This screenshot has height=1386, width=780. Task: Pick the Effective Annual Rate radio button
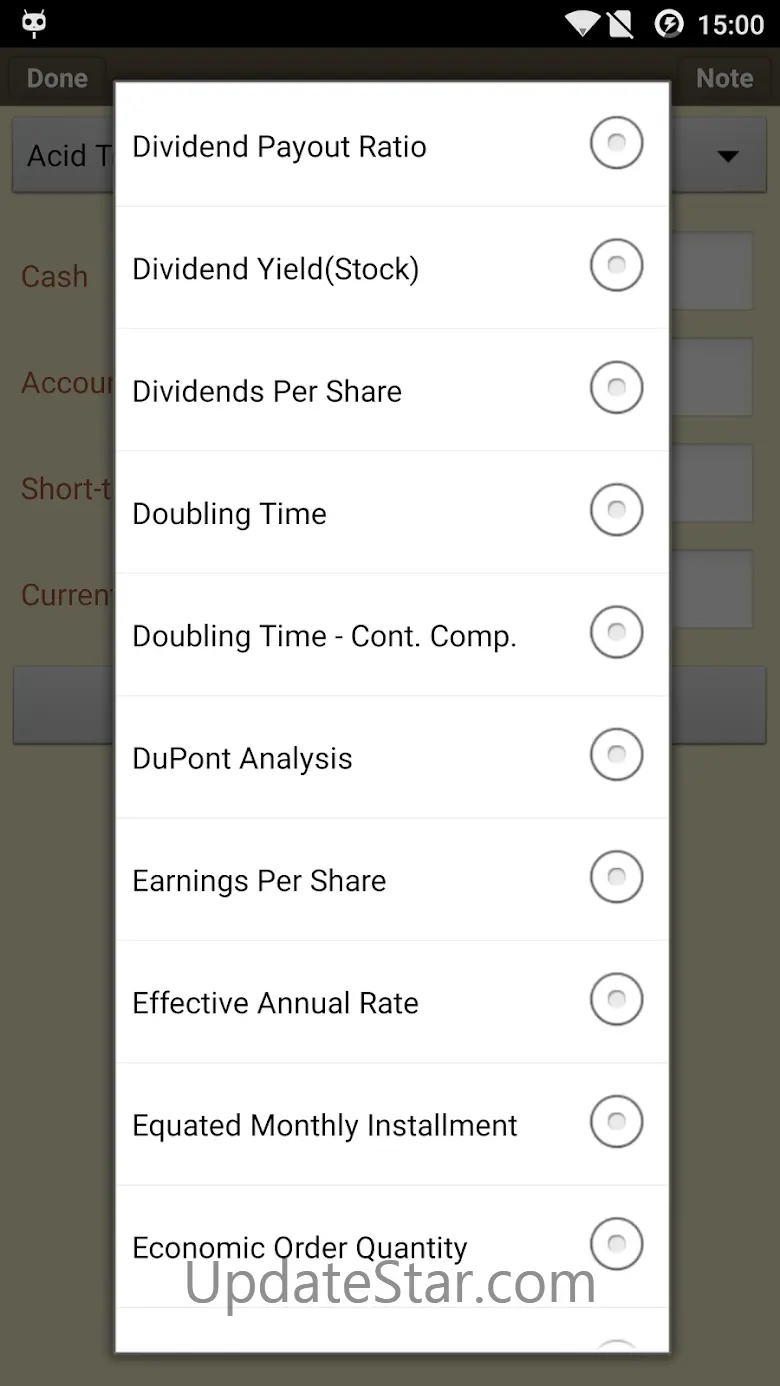pos(616,1000)
